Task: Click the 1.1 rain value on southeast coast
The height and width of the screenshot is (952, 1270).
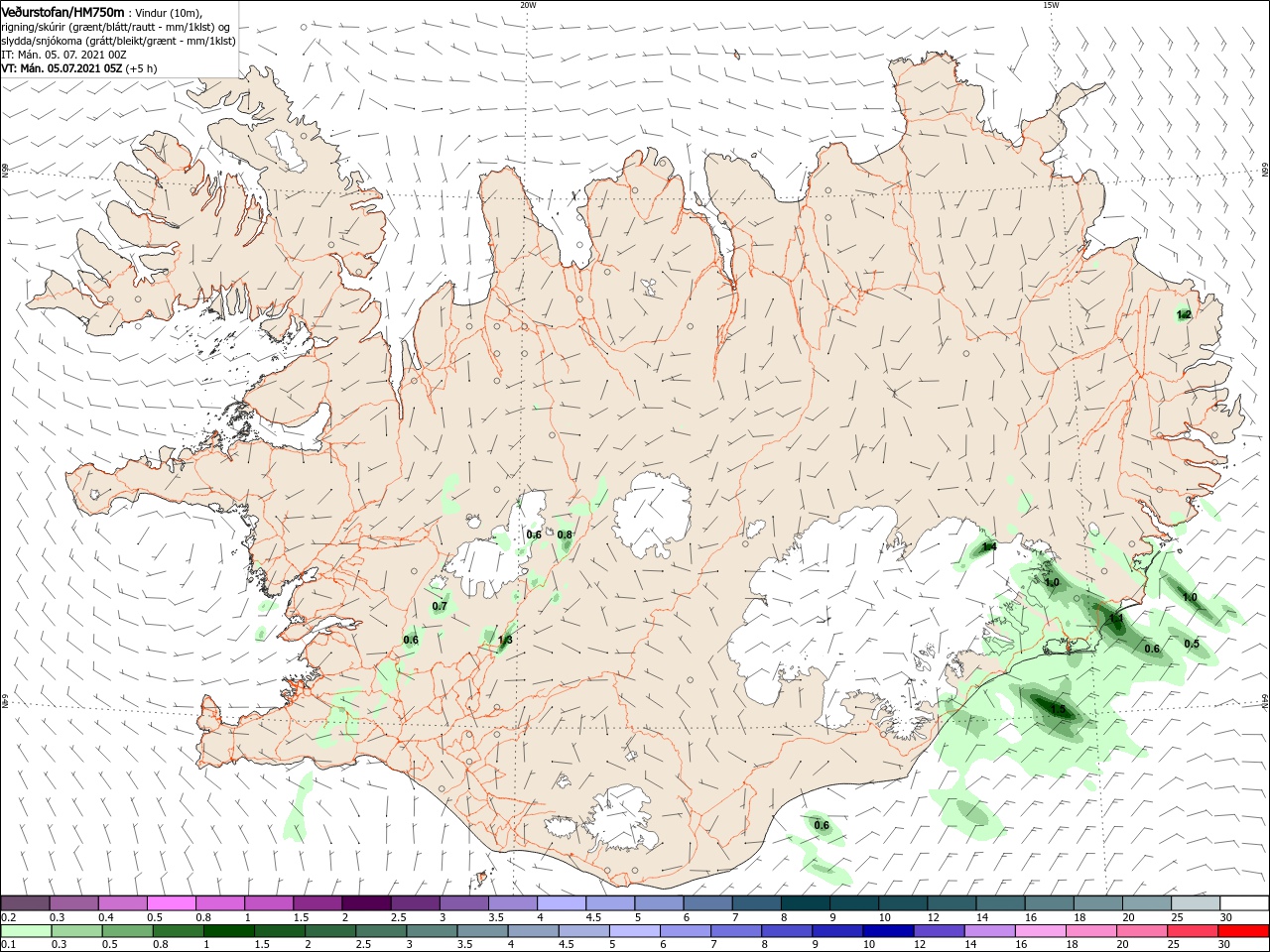Action: click(1116, 619)
